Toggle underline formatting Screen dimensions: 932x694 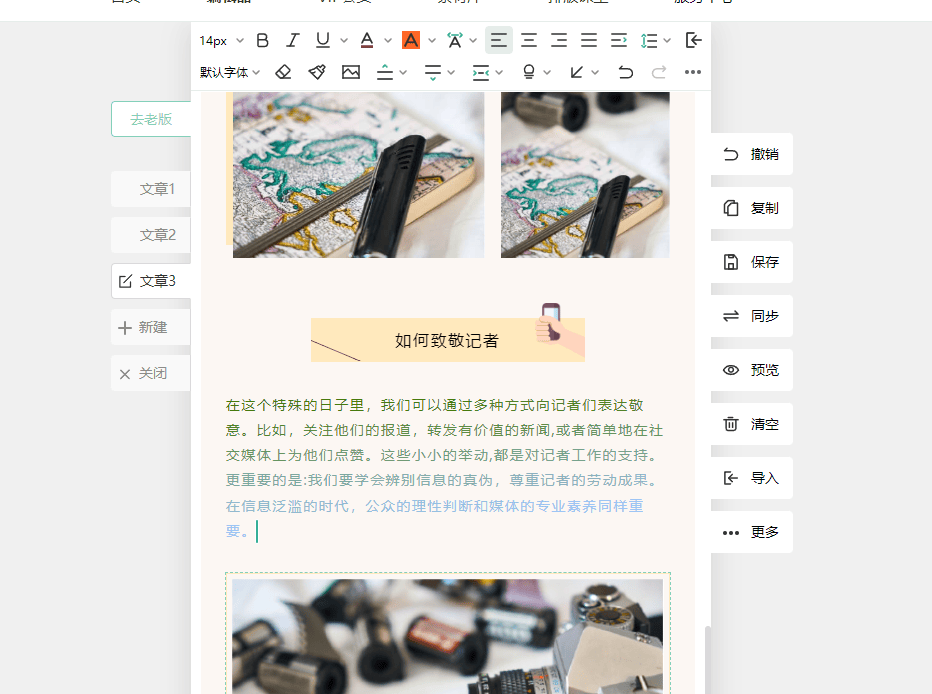coord(322,40)
